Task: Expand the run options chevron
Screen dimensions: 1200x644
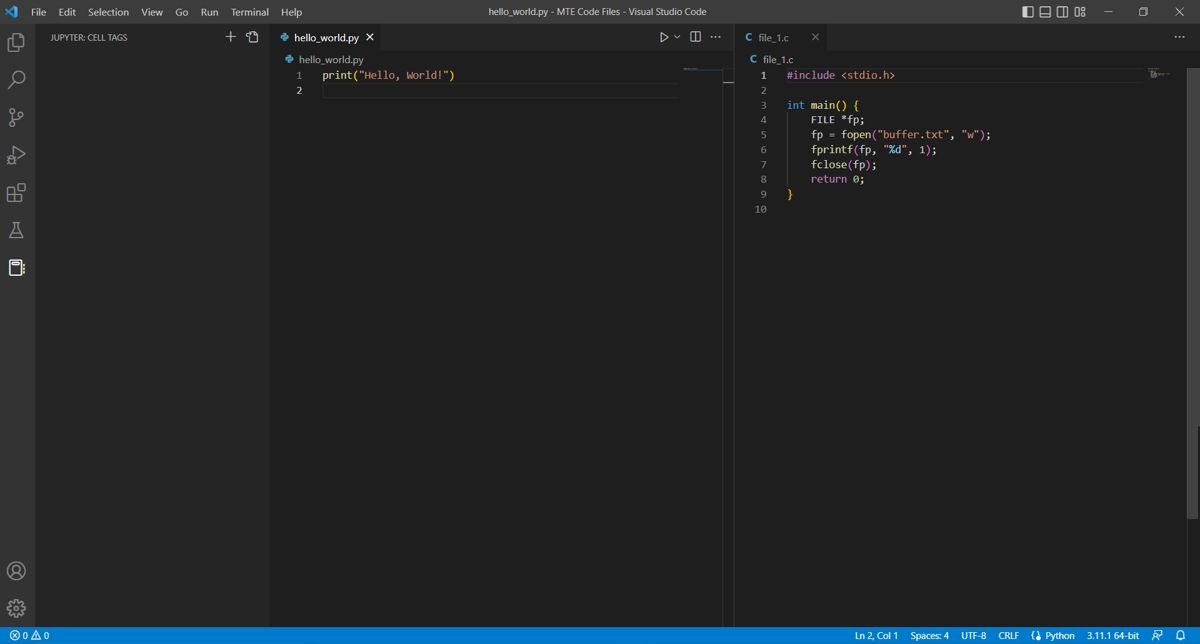Action: [x=676, y=36]
